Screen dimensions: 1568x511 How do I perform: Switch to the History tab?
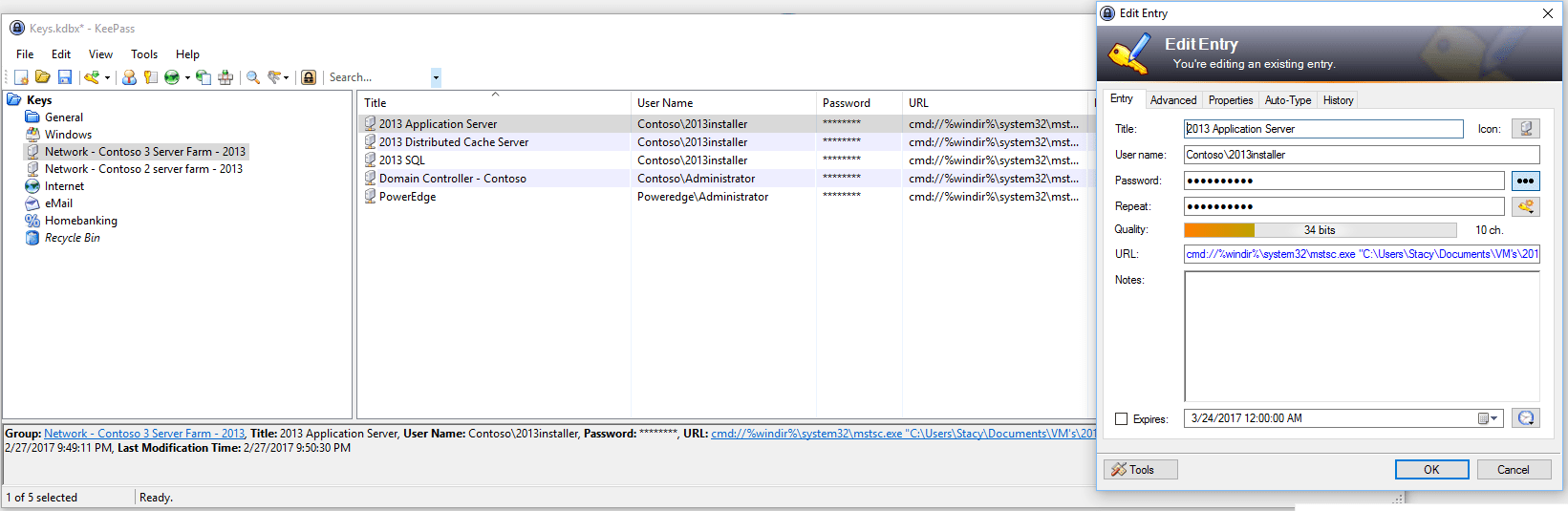(x=1338, y=100)
